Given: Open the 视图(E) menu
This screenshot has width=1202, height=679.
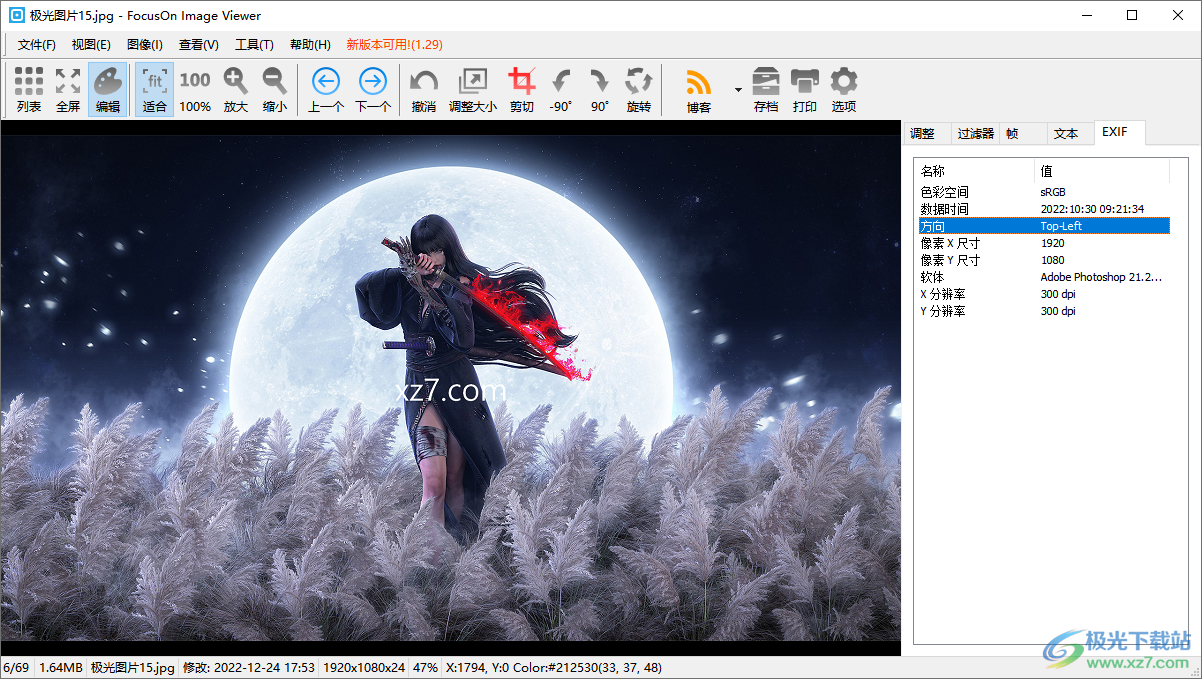Looking at the screenshot, I should coord(91,44).
